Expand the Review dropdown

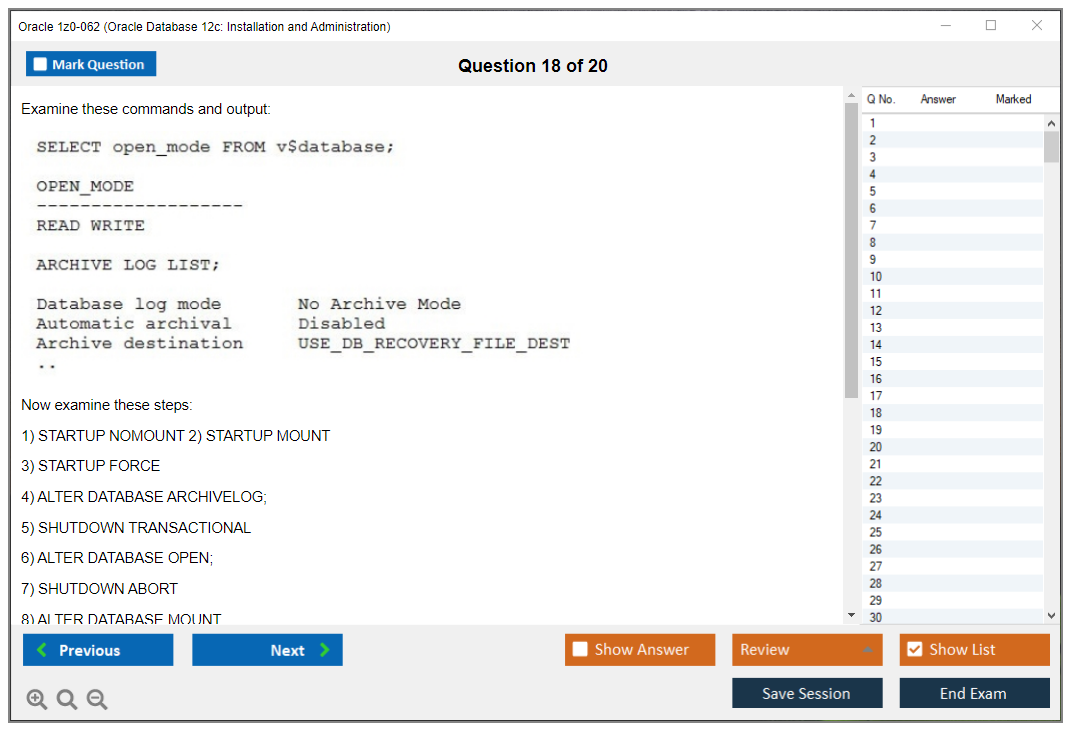[x=867, y=650]
